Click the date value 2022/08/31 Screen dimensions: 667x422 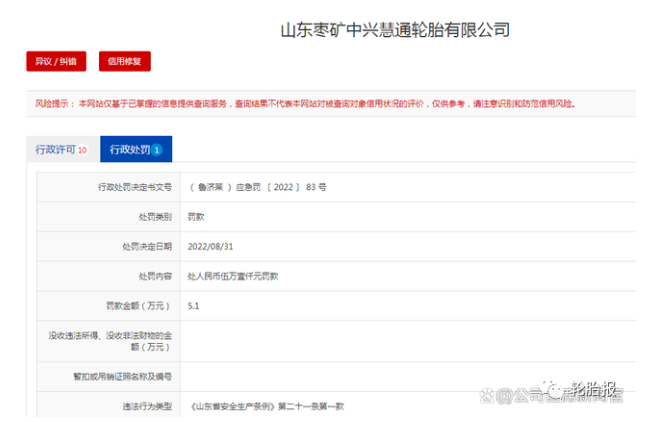[211, 247]
